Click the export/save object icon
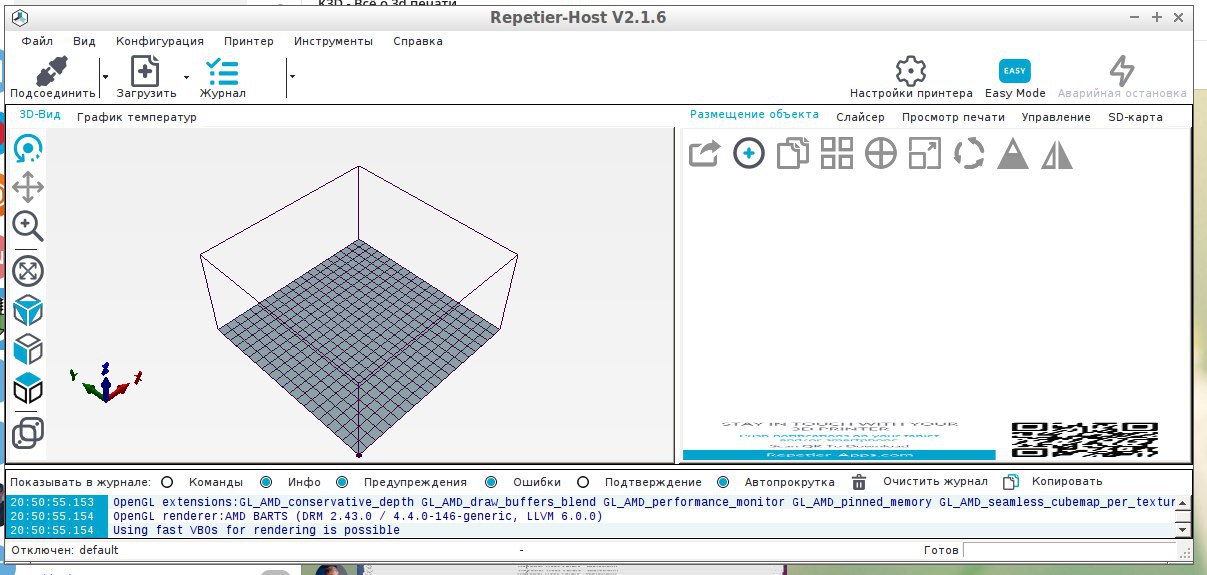 tap(705, 153)
